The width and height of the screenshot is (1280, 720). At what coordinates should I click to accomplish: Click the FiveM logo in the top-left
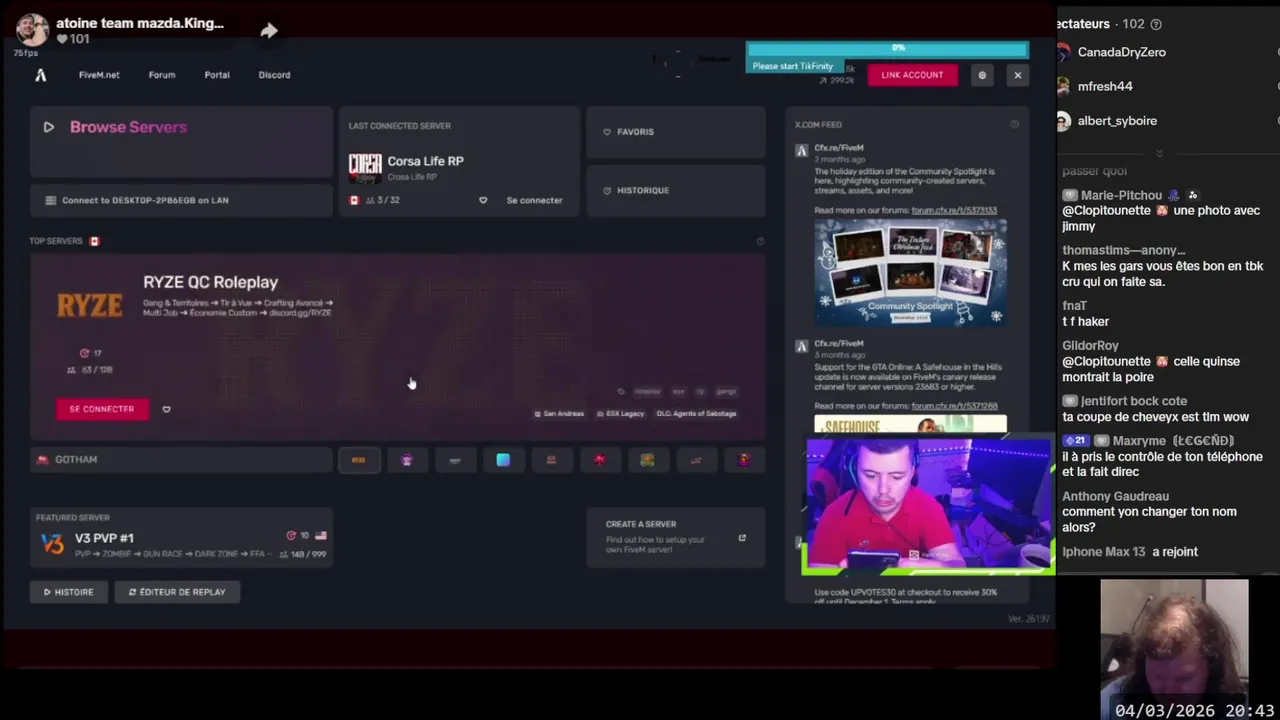click(40, 75)
